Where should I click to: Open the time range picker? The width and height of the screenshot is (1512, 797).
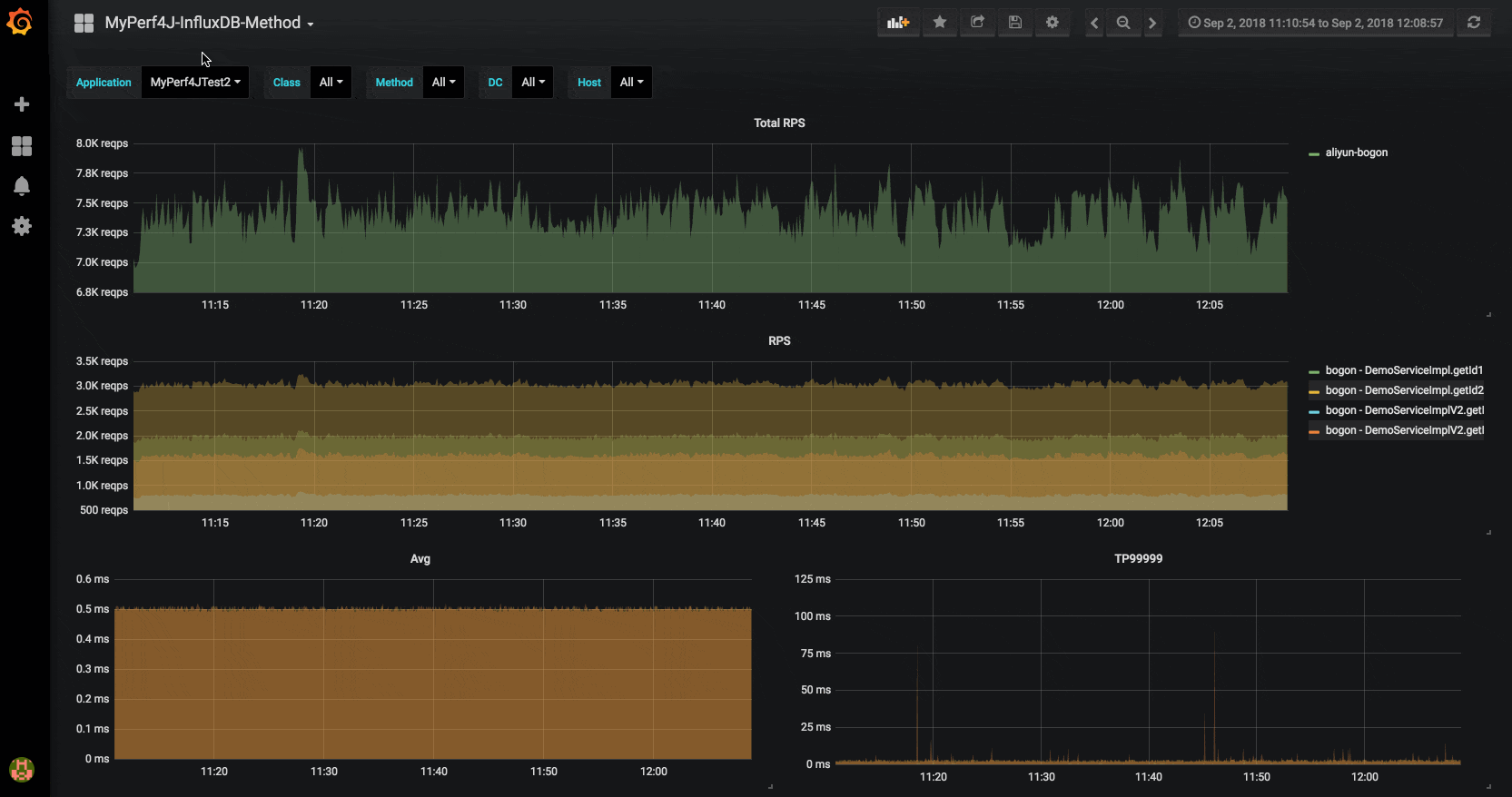coord(1315,23)
